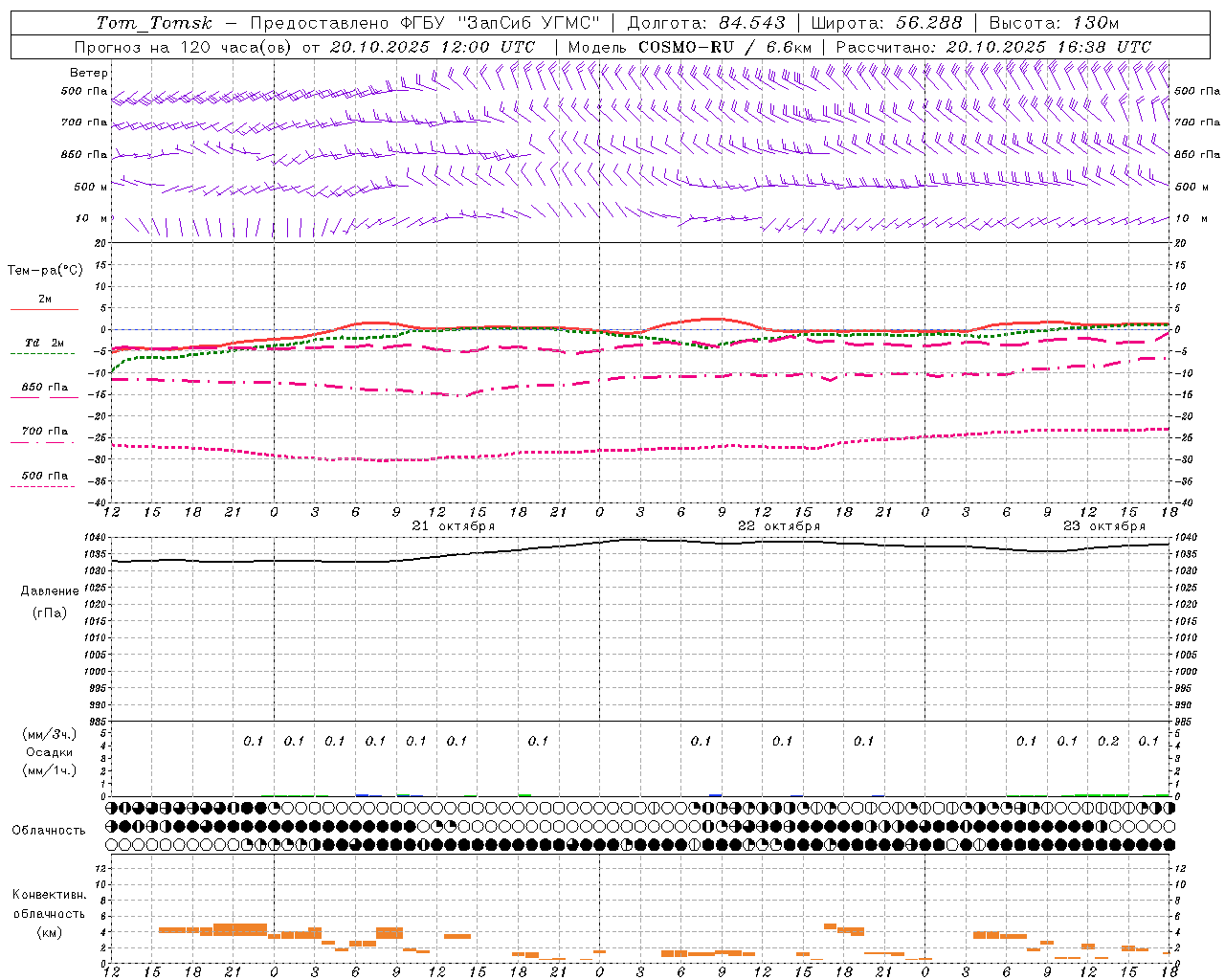Click the (мм/1ч.) precipitation unit label
The width and height of the screenshot is (1225, 980).
coord(50,770)
